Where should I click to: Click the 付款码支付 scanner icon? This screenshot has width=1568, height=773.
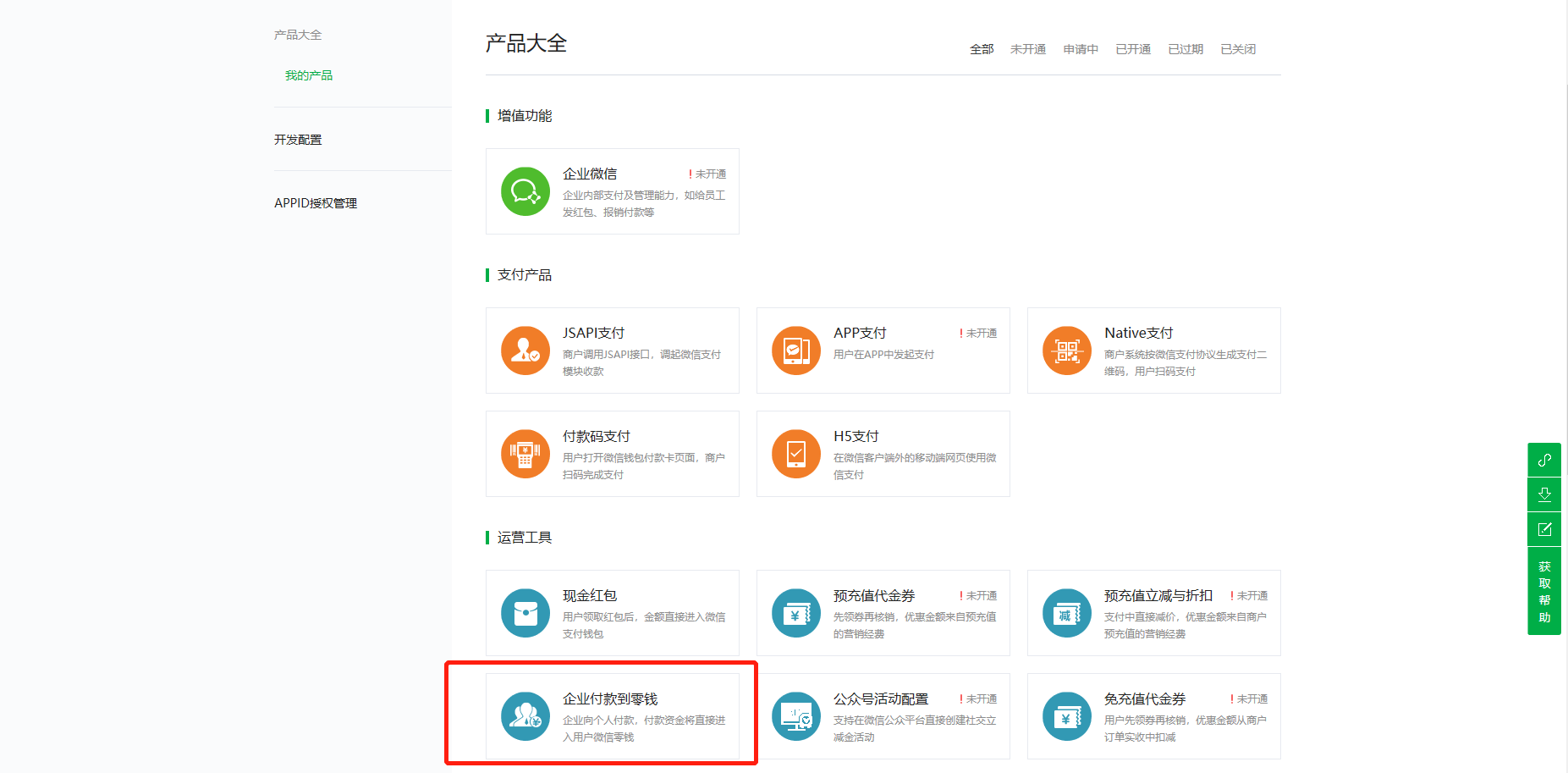(525, 454)
